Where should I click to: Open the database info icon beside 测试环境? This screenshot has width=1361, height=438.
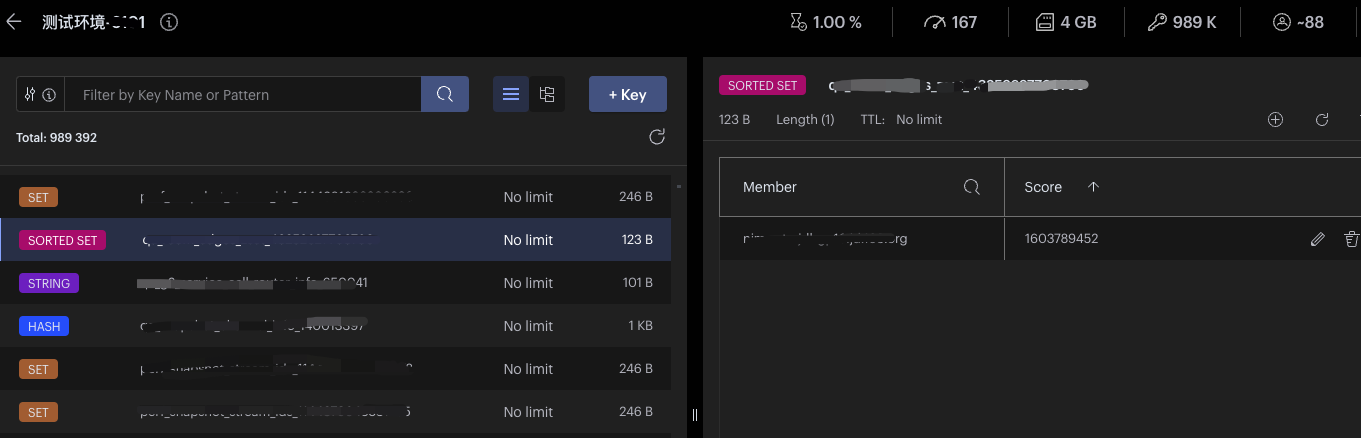169,22
